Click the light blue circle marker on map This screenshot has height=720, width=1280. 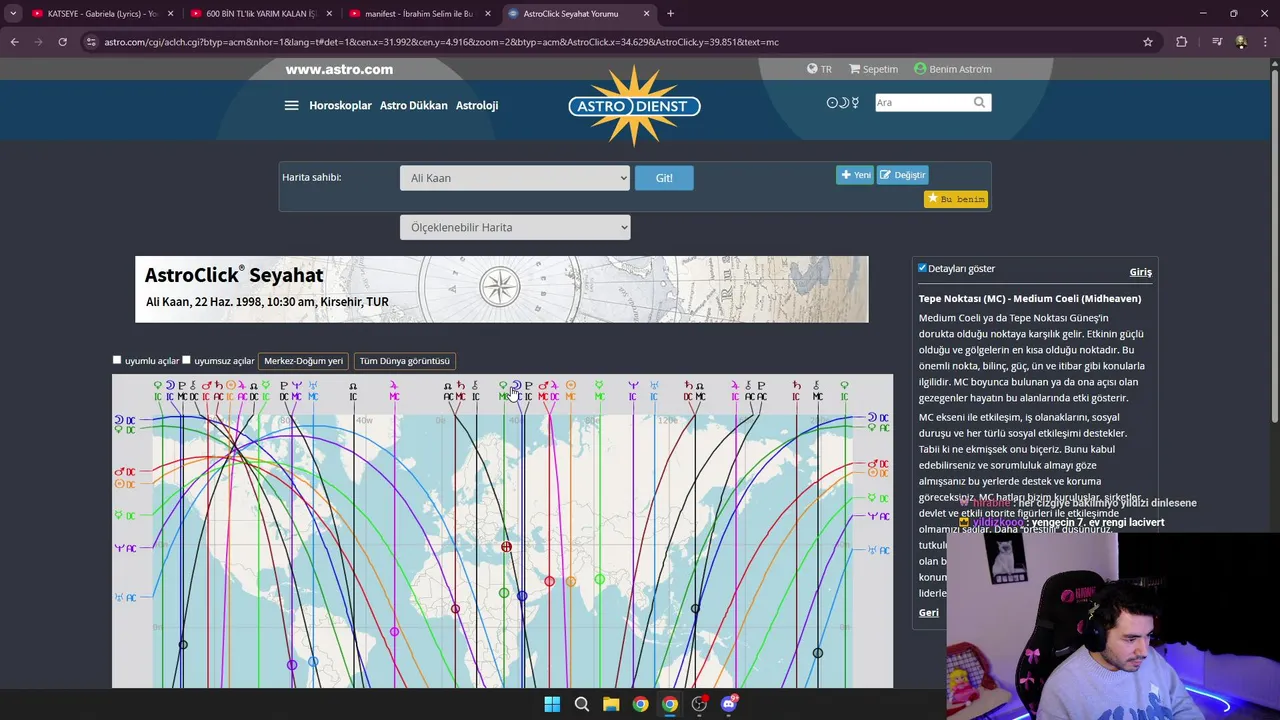pyautogui.click(x=313, y=661)
